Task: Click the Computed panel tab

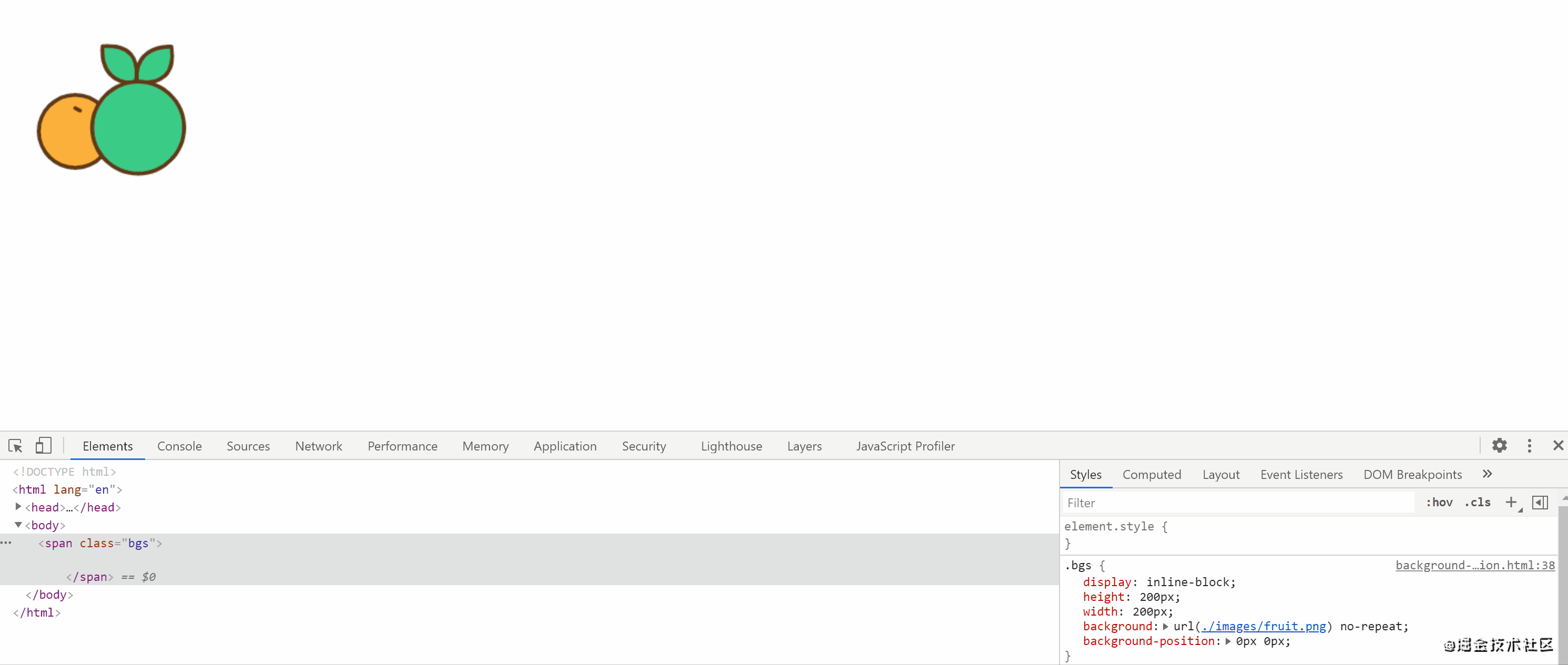Action: (x=1152, y=474)
